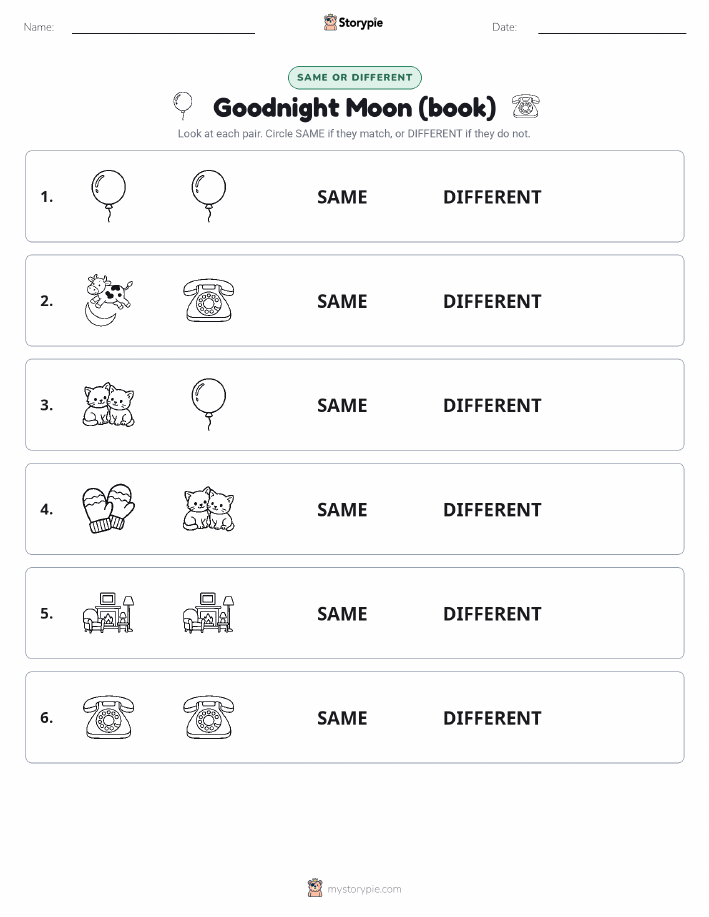Click the second fireplace room image in row 5
The width and height of the screenshot is (709, 917).
point(209,612)
